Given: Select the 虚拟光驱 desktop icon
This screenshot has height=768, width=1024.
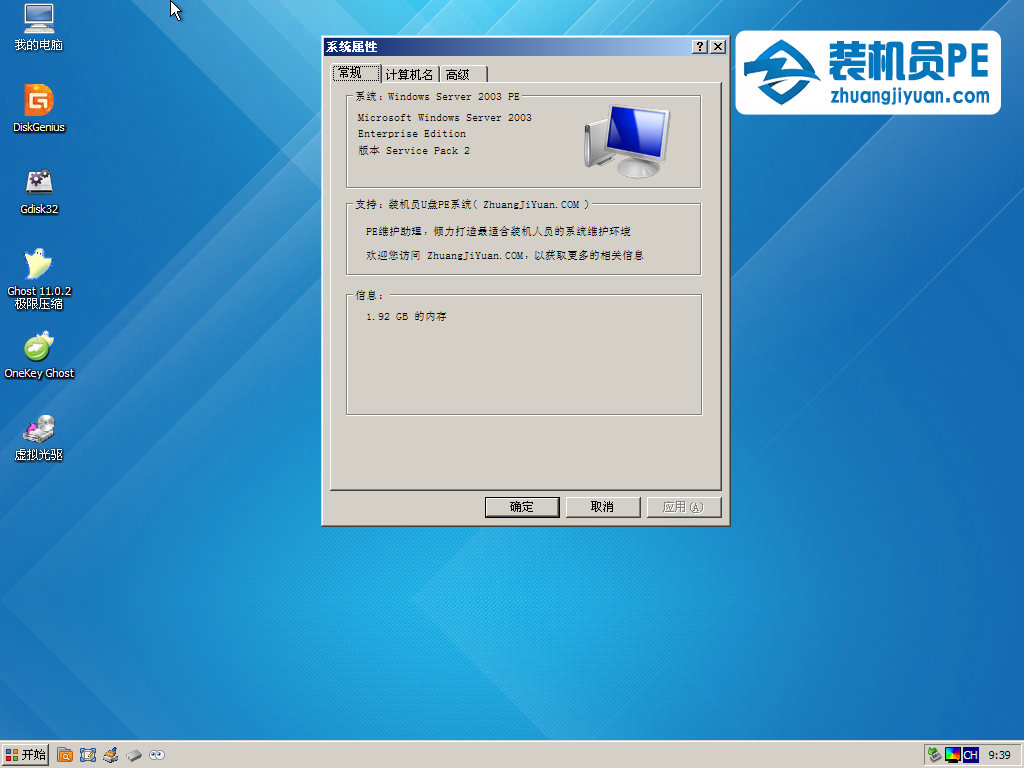Looking at the screenshot, I should tap(39, 438).
